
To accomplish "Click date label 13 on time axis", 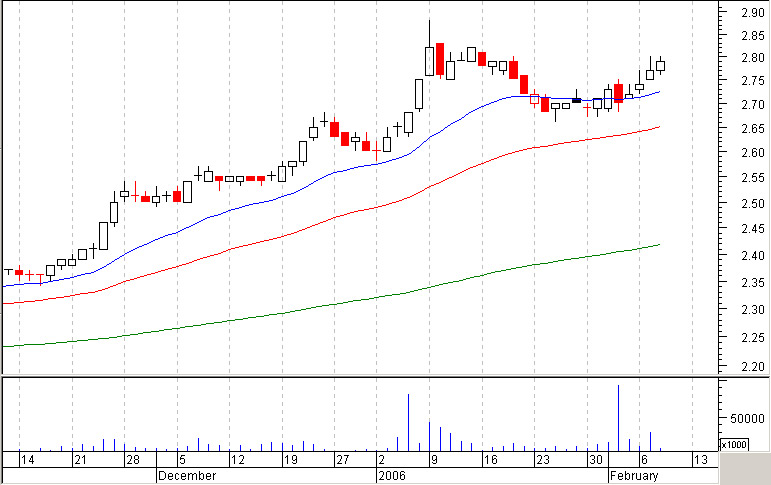I will point(701,460).
